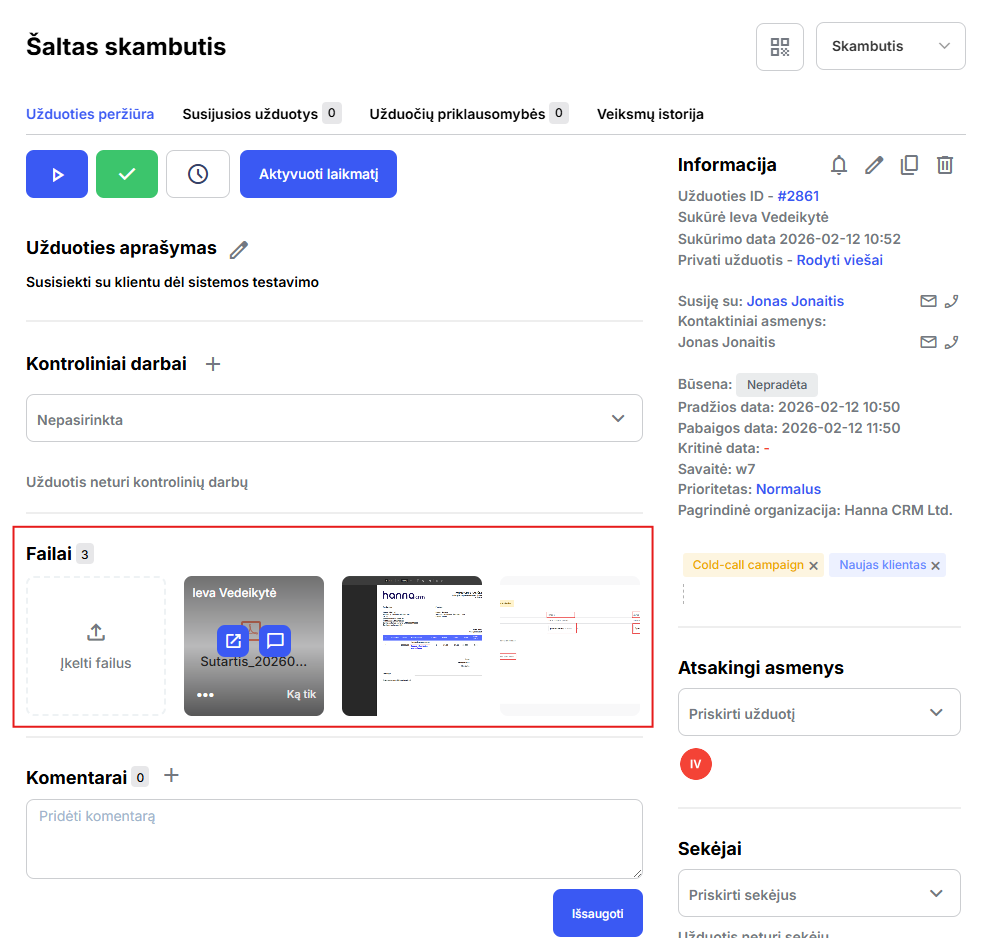
Task: Expand the Priskirti užduotį dropdown
Action: pyautogui.click(x=819, y=713)
